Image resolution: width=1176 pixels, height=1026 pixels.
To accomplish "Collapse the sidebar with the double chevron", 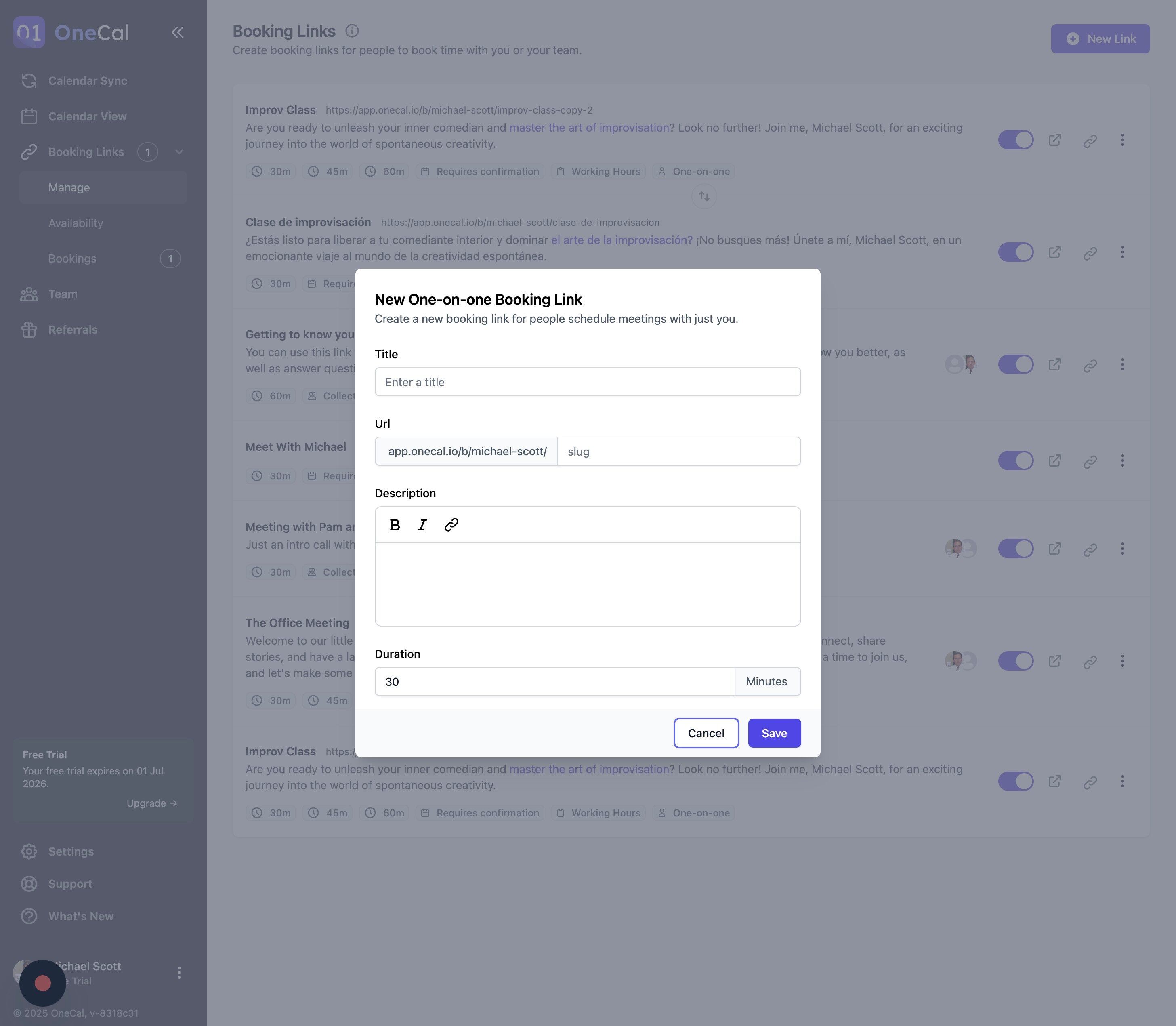I will point(177,33).
